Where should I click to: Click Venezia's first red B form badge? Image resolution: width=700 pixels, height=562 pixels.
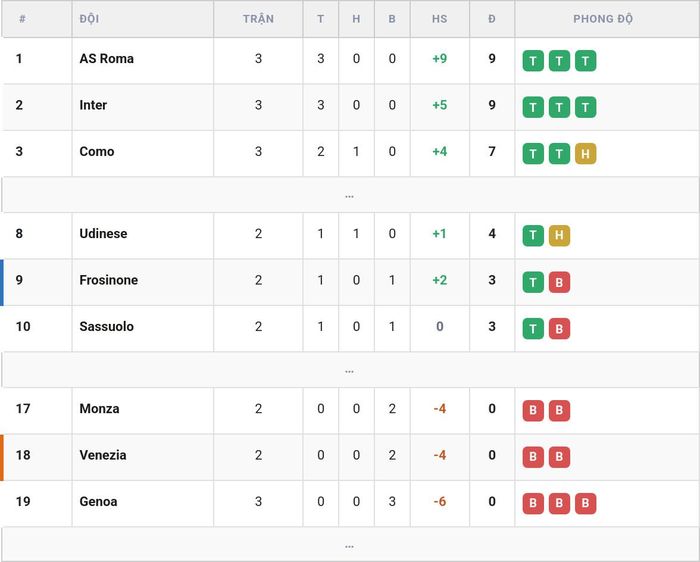point(533,457)
